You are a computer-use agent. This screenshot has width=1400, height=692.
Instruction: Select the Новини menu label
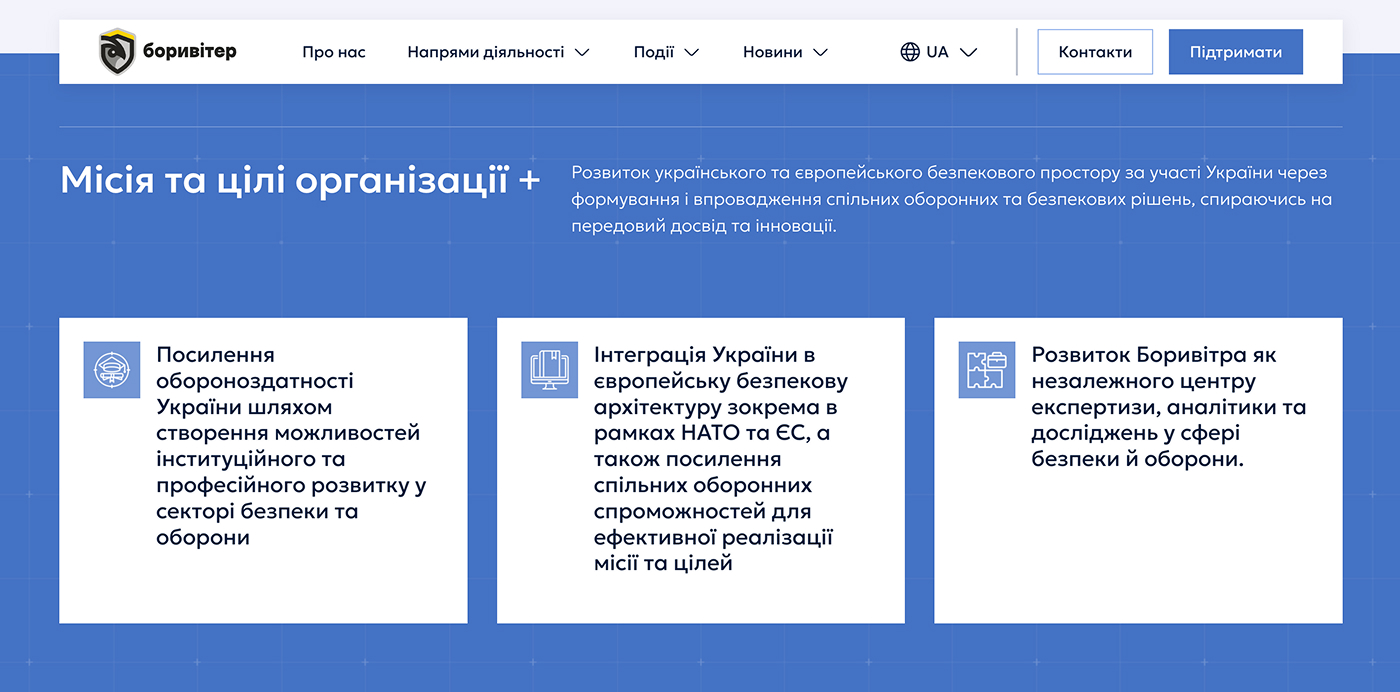[x=772, y=52]
